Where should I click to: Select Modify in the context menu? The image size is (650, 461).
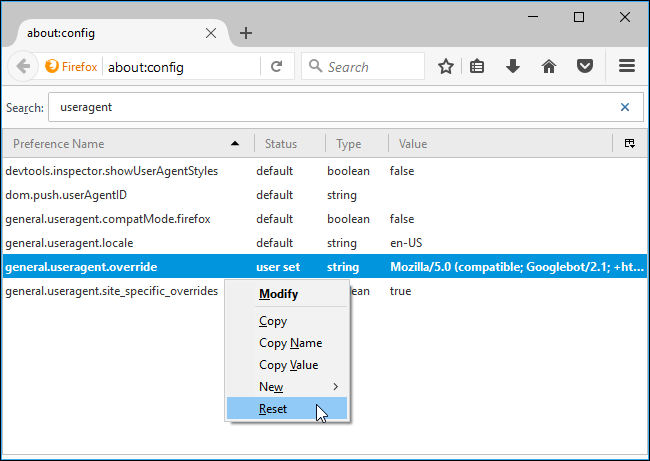click(278, 294)
